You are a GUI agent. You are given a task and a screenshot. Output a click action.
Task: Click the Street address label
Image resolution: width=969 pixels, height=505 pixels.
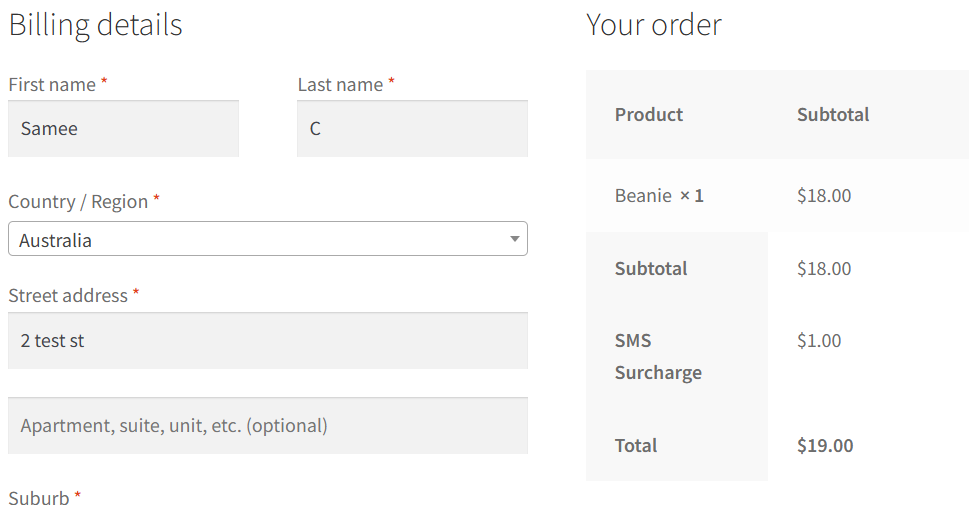pos(68,295)
